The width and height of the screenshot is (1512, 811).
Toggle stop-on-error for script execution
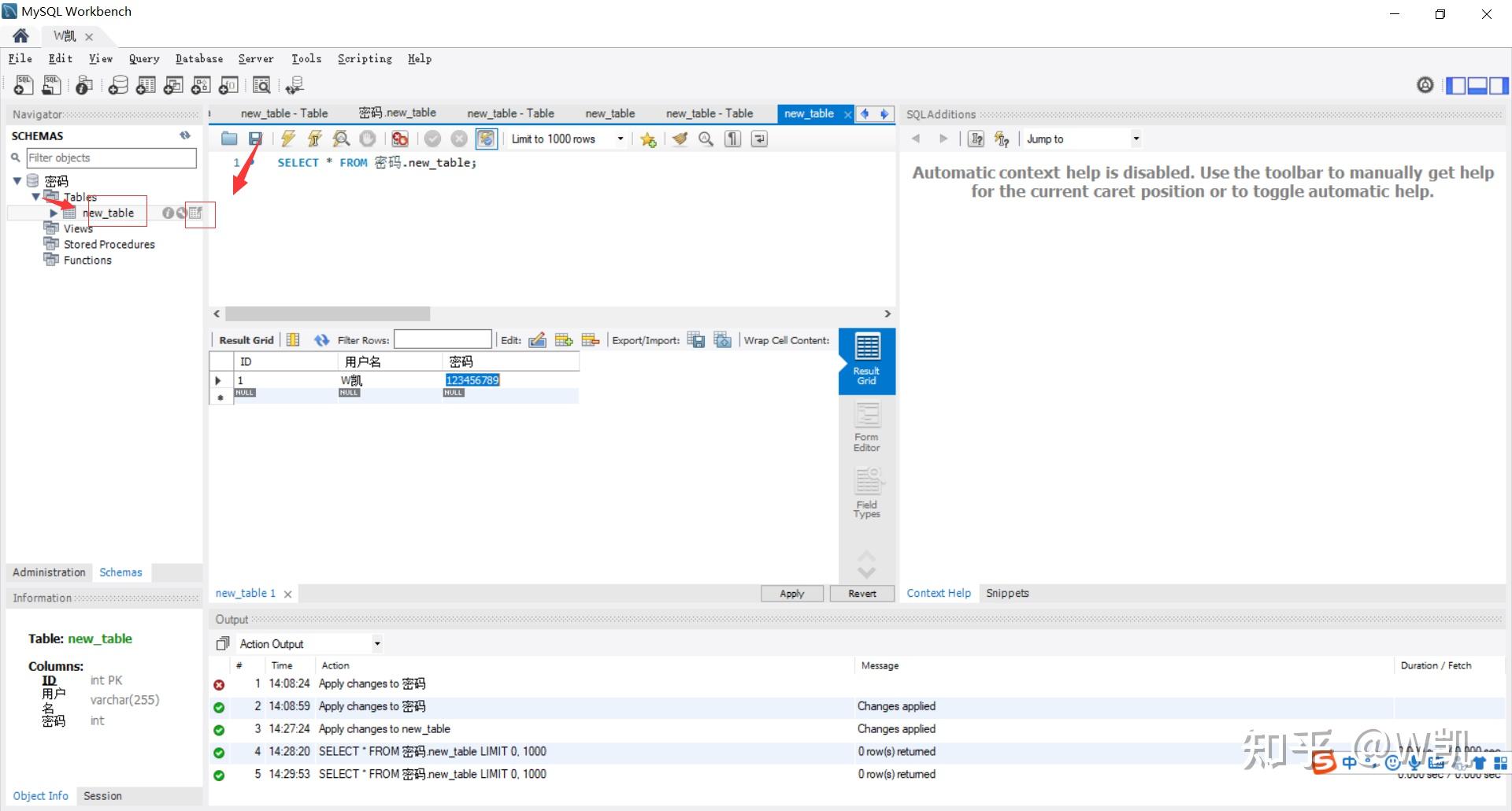point(400,139)
